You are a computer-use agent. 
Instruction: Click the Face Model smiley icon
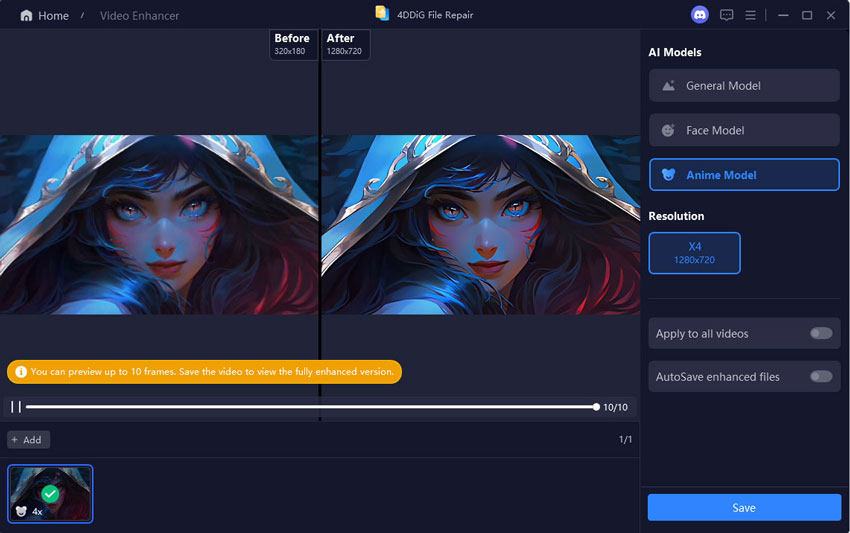[668, 130]
